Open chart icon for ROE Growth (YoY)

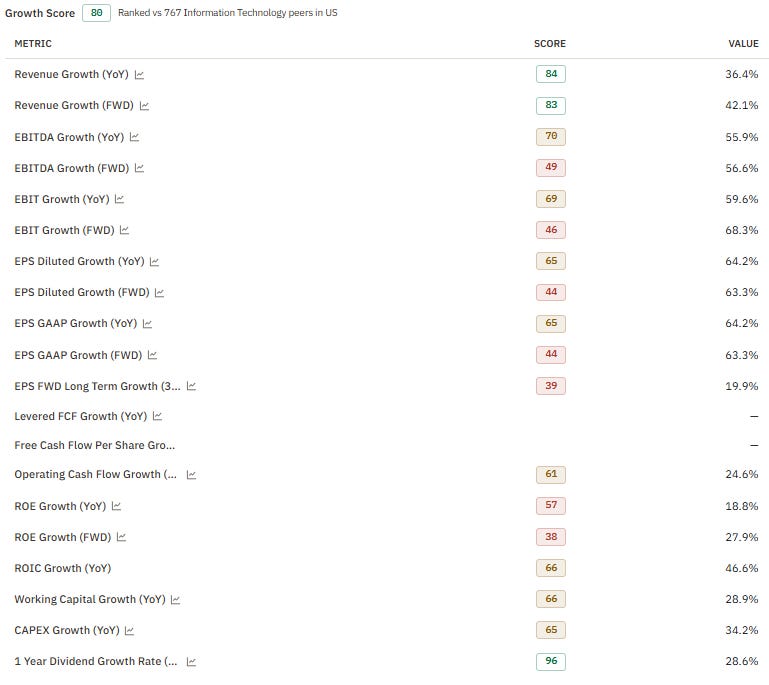(x=116, y=506)
